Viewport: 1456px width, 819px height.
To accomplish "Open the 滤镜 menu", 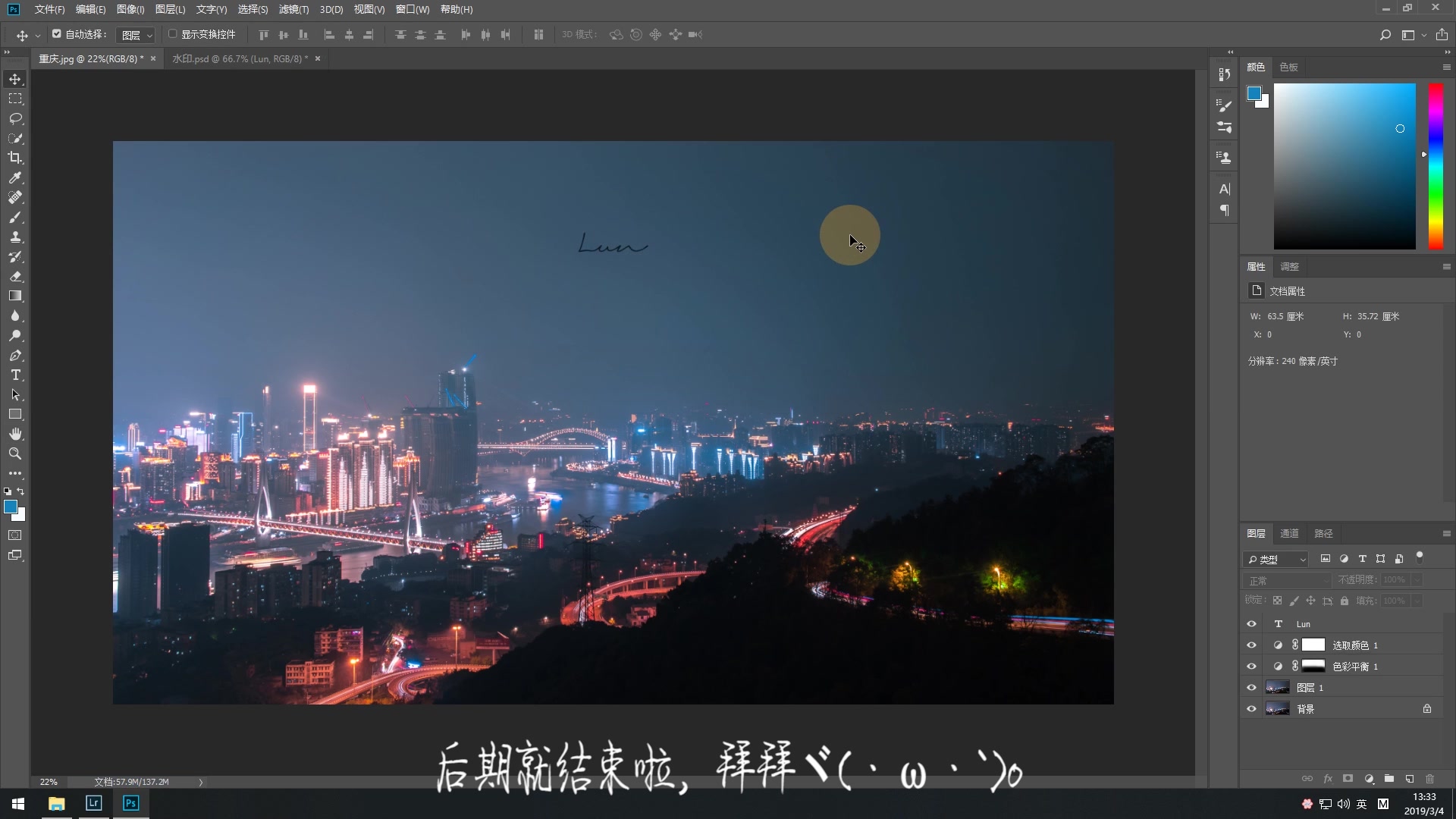I will point(293,10).
